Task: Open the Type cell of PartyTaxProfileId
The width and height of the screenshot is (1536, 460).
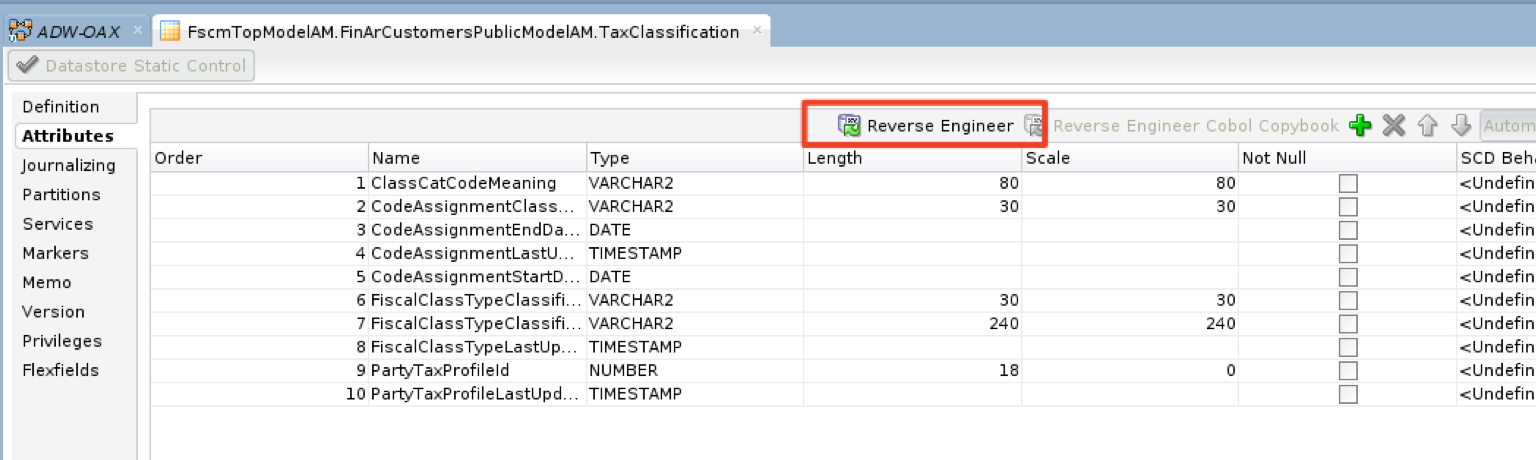Action: click(694, 371)
